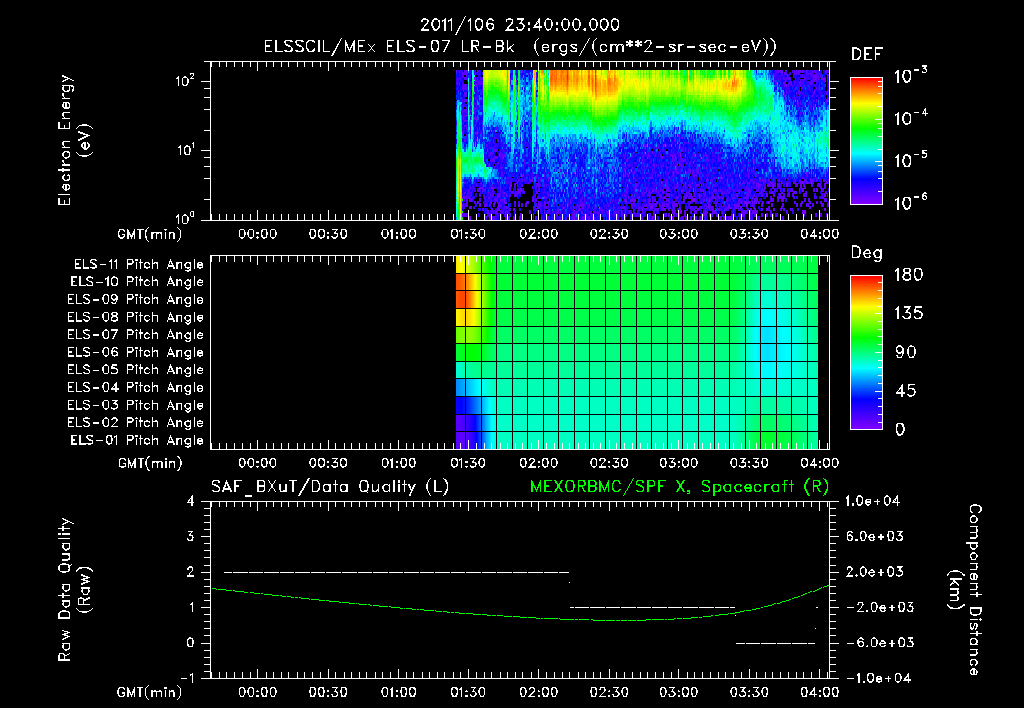Click the 1.0e+04 tick on the distance axis
The height and width of the screenshot is (708, 1024).
point(873,501)
